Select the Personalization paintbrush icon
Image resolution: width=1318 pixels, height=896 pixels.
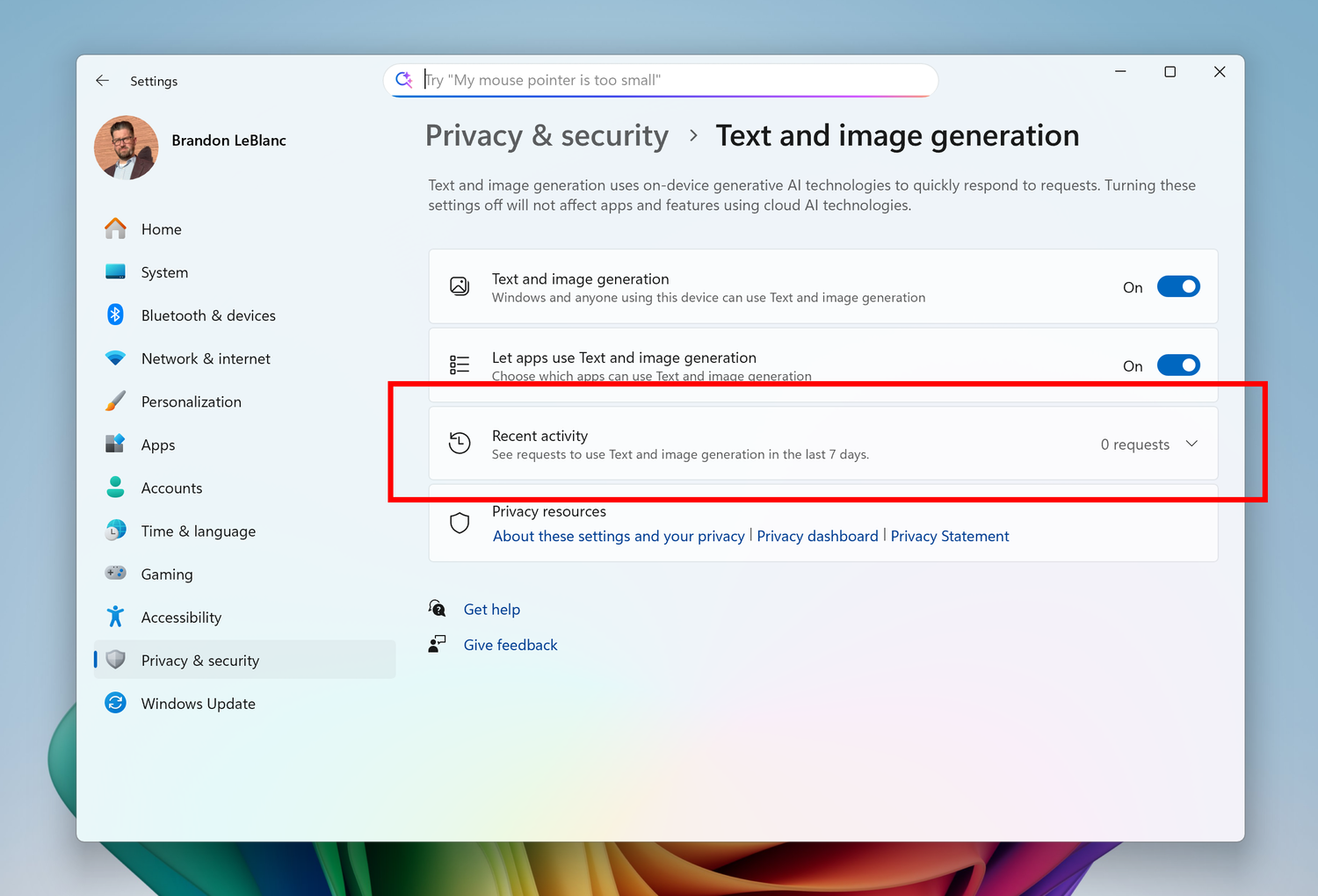tap(115, 401)
